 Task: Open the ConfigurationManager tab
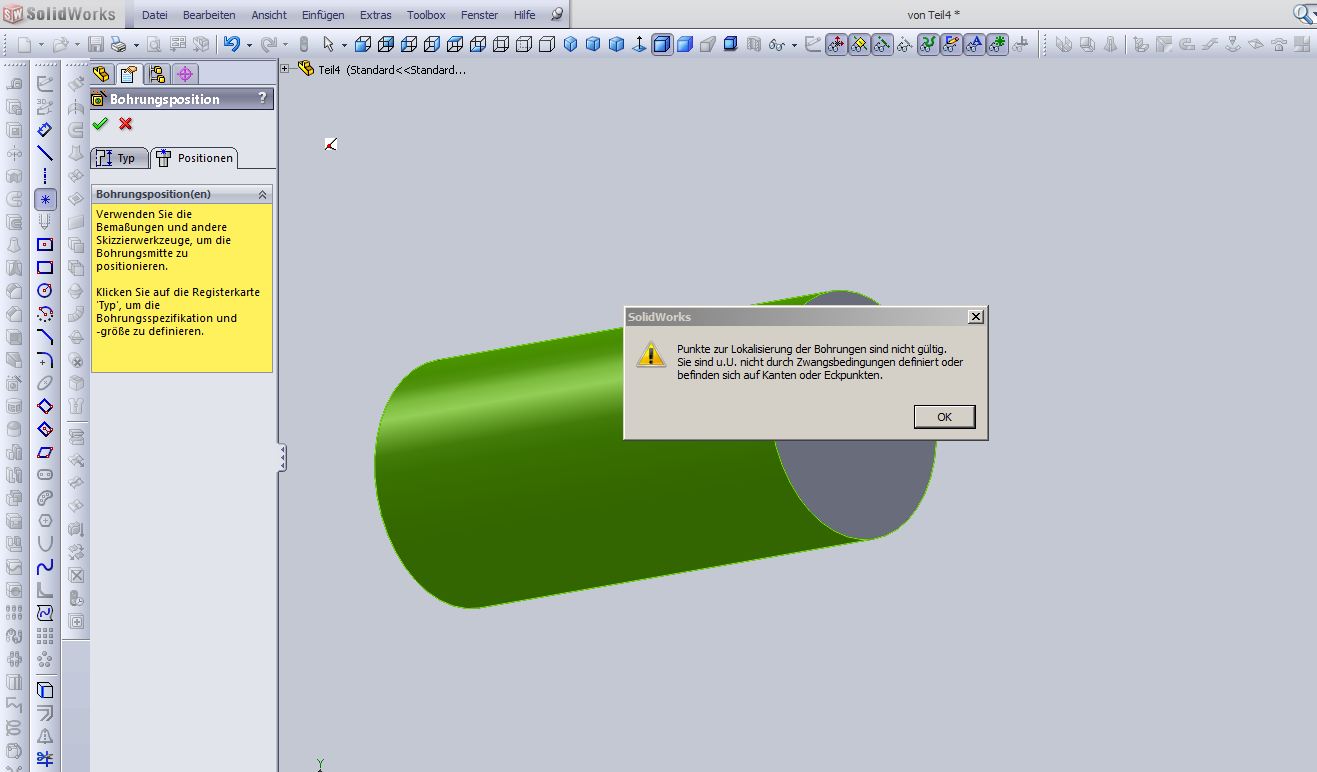(157, 74)
